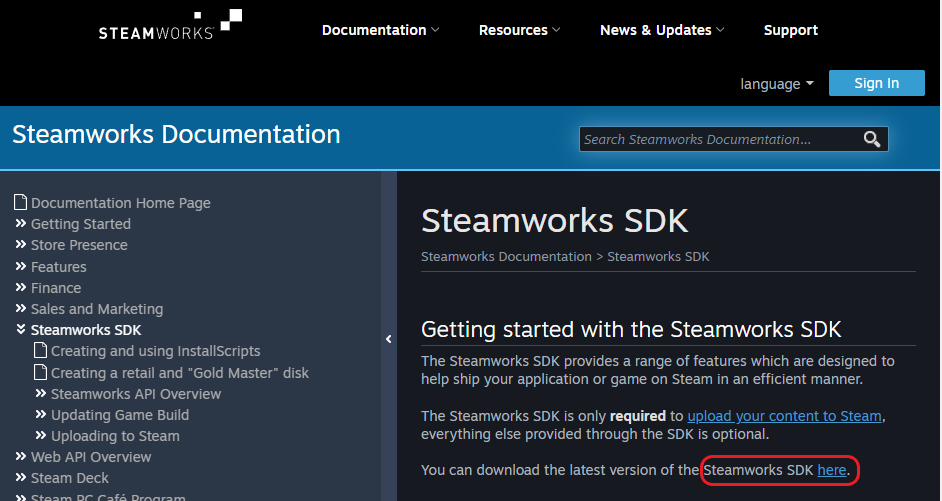Click the Getting started with the Steamworks SDK heading

pos(631,329)
